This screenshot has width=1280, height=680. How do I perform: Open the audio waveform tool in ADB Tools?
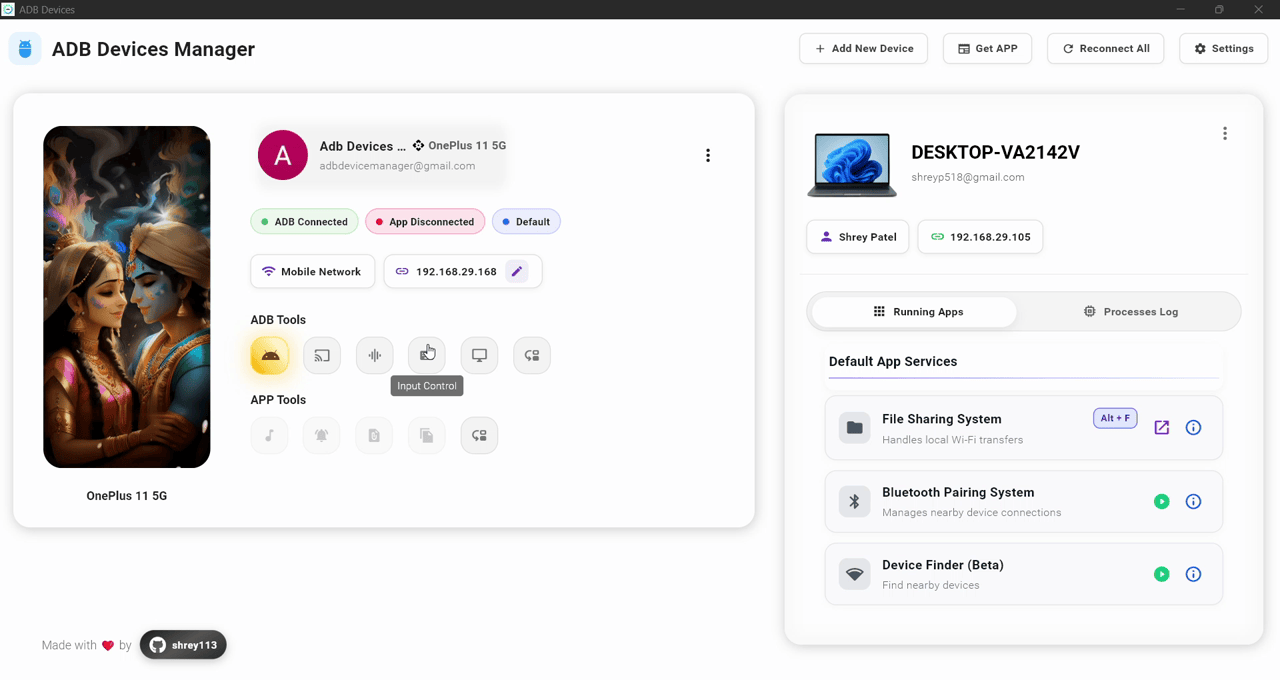374,355
